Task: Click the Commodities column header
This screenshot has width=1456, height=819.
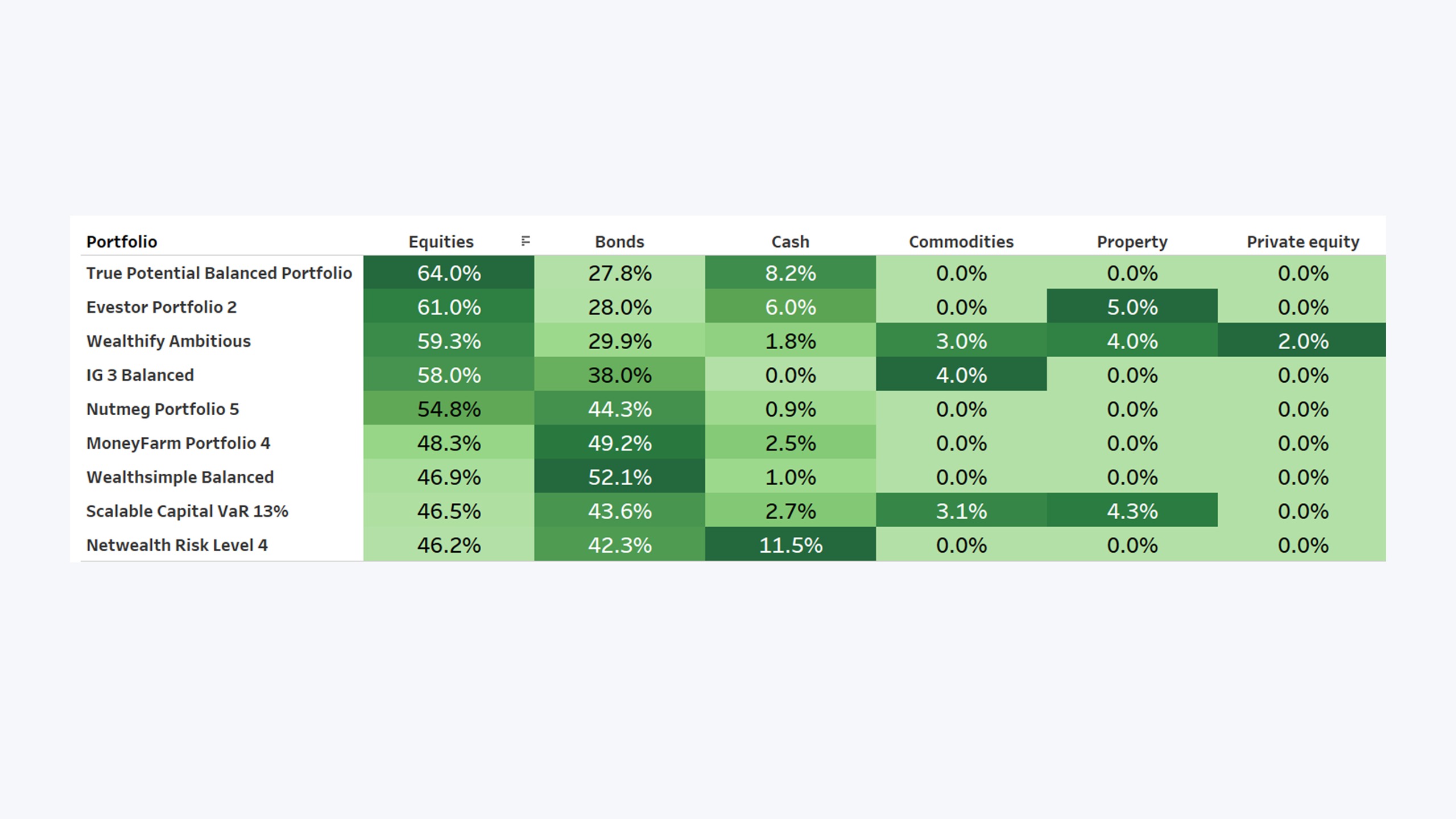Action: (961, 242)
